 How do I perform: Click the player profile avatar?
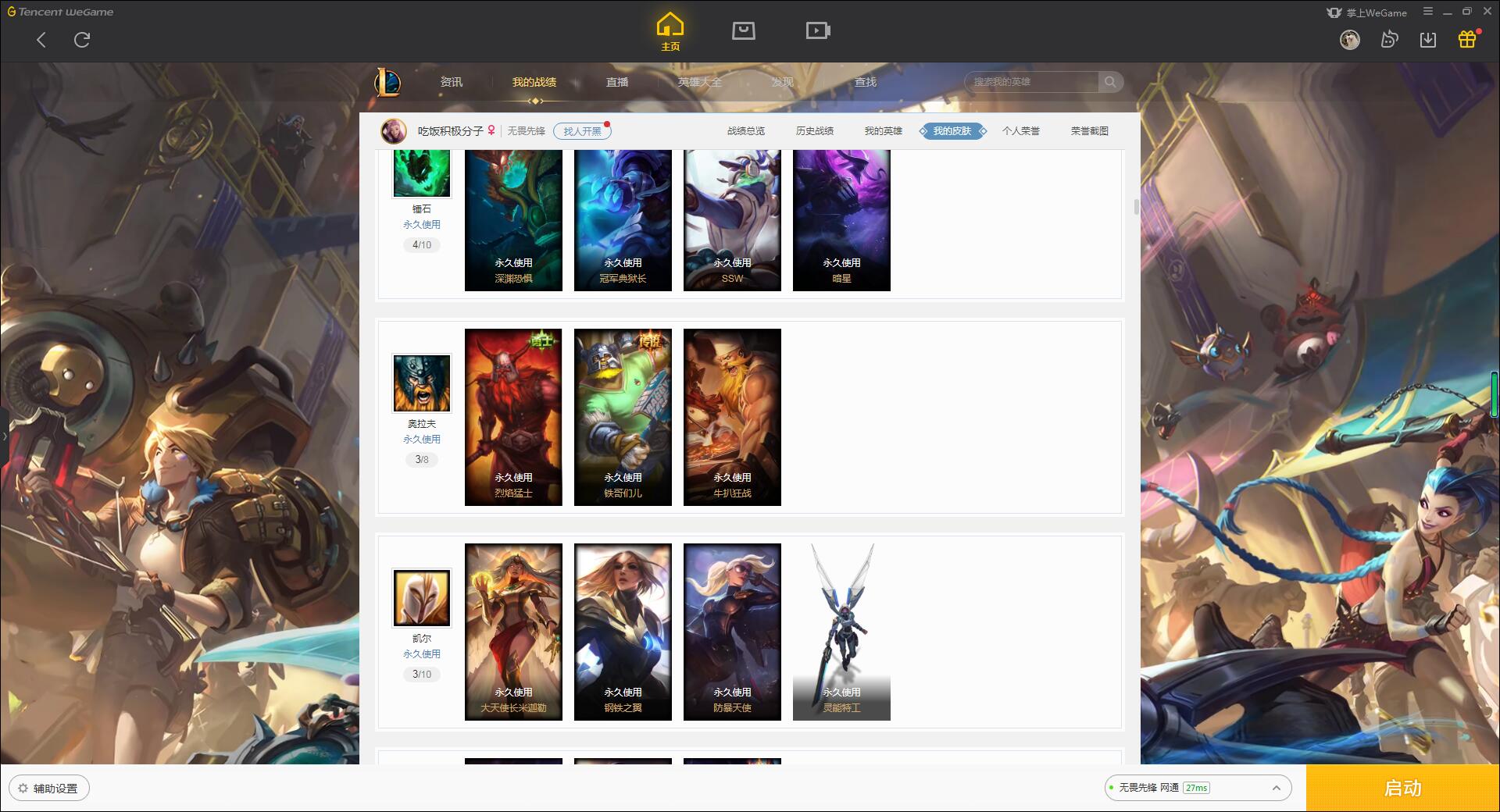(x=394, y=131)
